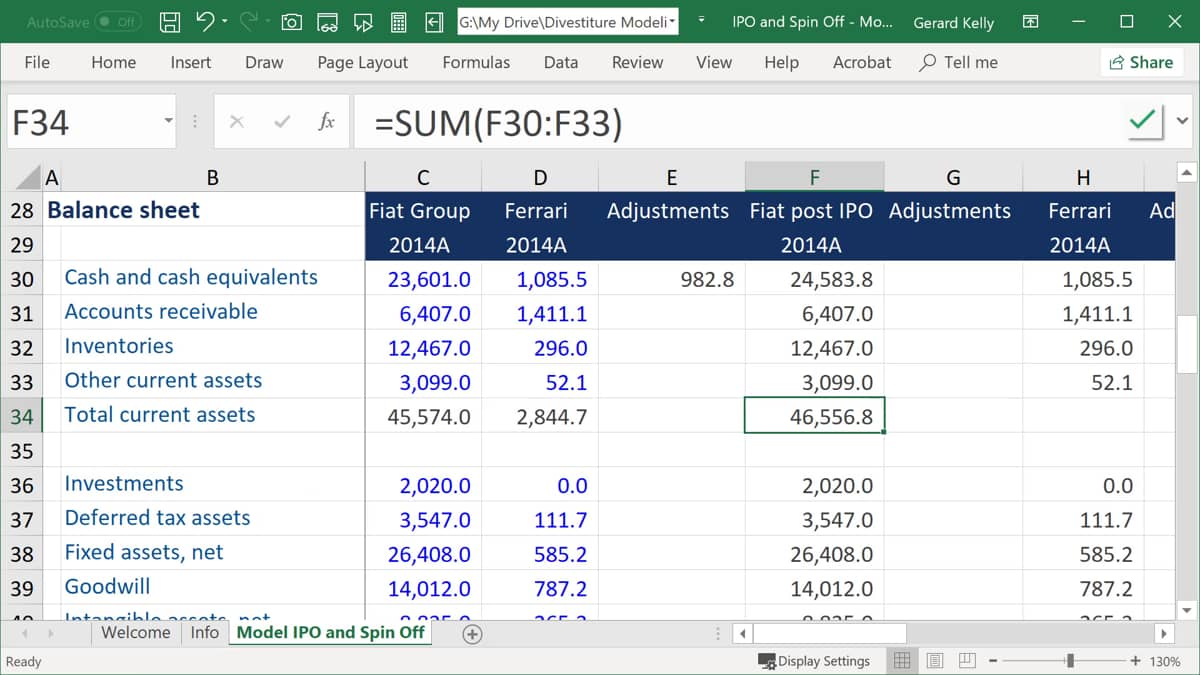Toggle the AutoSave switch
This screenshot has height=675, width=1200.
click(x=118, y=21)
